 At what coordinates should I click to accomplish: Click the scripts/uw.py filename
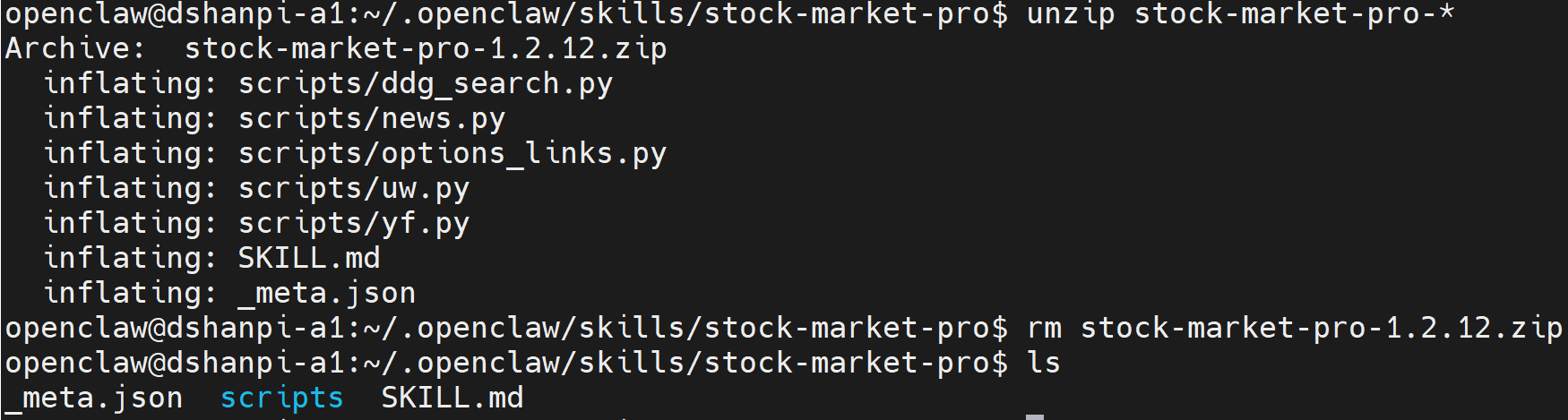[354, 189]
